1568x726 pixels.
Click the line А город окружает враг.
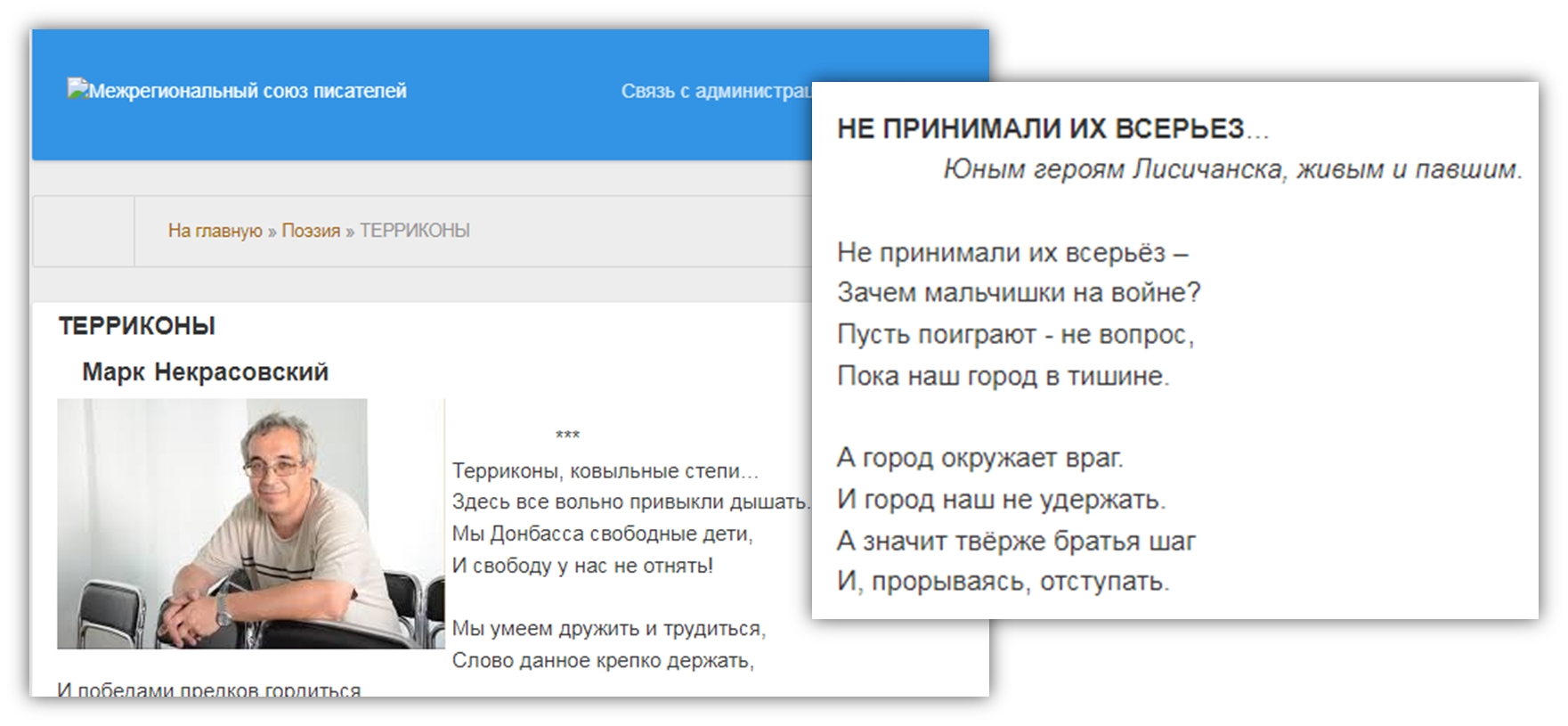[x=980, y=458]
